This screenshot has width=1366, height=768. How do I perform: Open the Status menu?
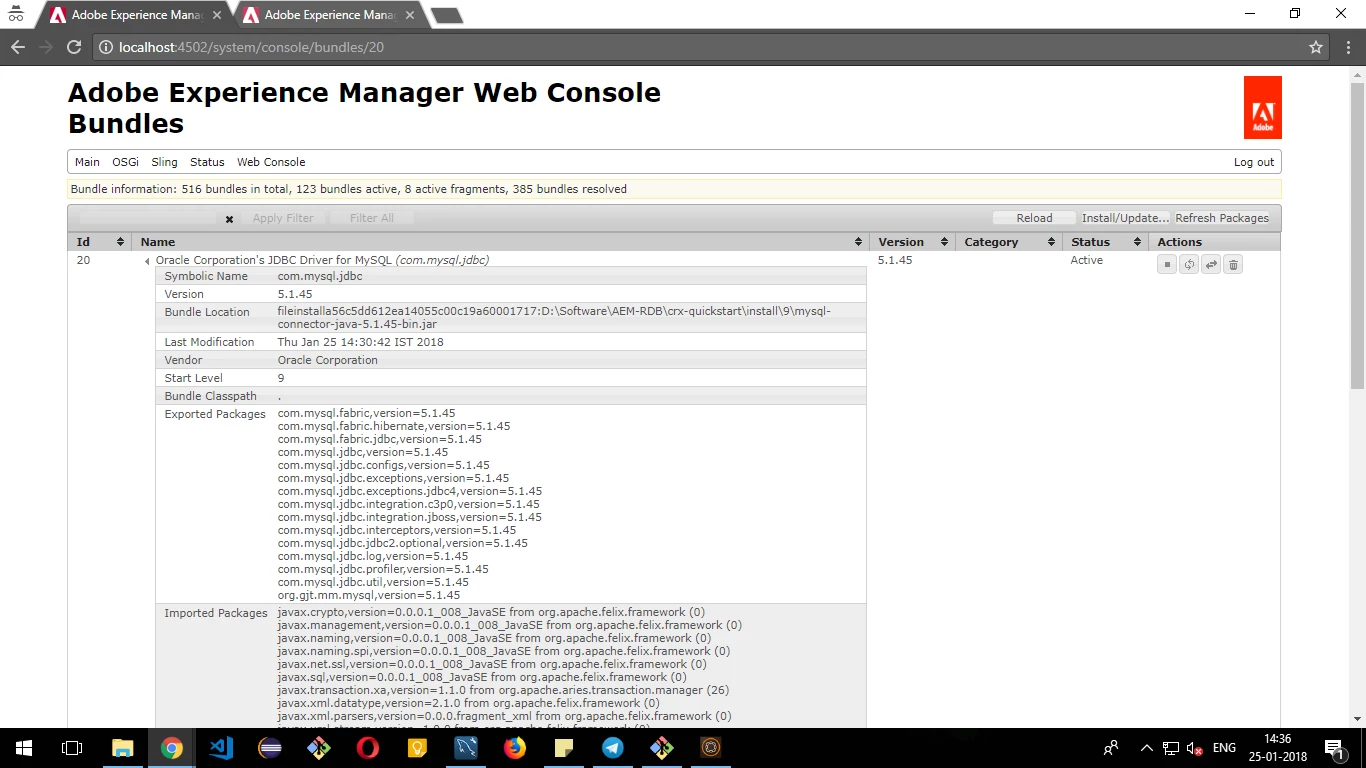[207, 162]
